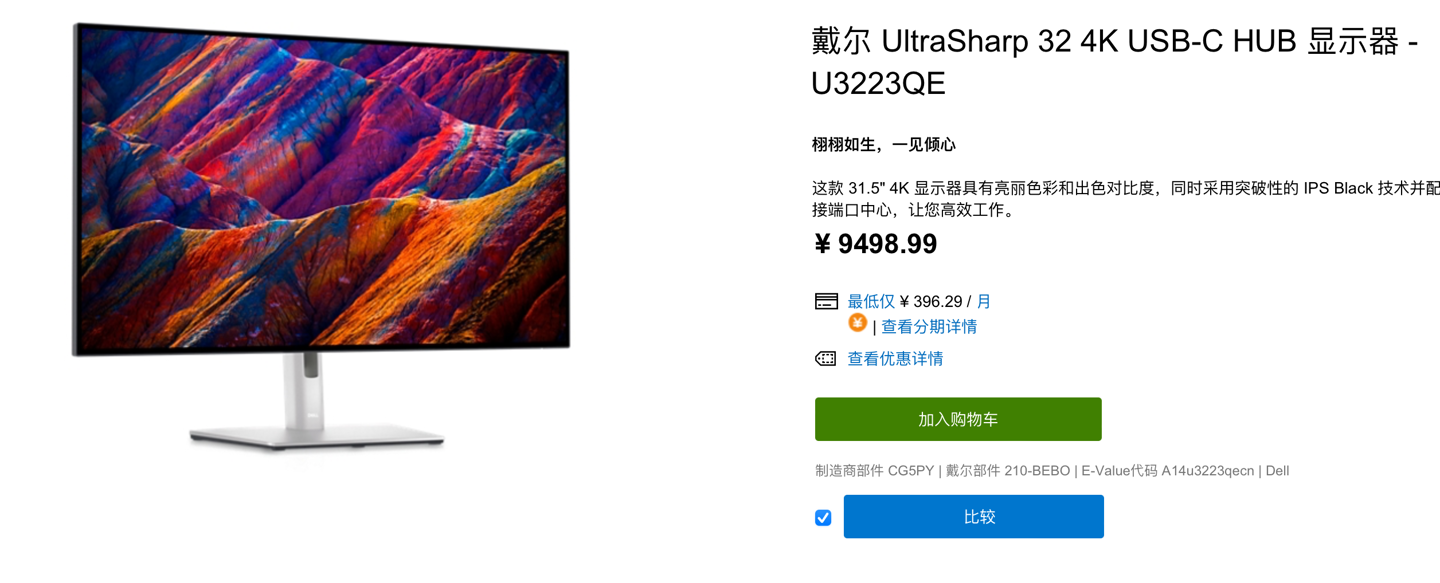Click the coupon tag icon
The image size is (1440, 583).
click(x=825, y=358)
